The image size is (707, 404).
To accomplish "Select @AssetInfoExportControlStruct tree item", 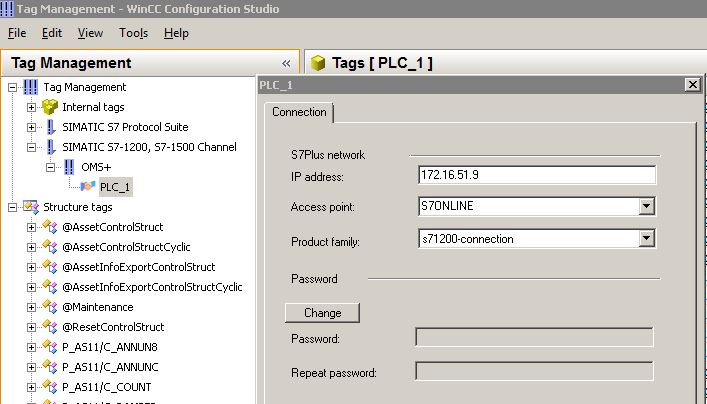I will click(x=139, y=267).
